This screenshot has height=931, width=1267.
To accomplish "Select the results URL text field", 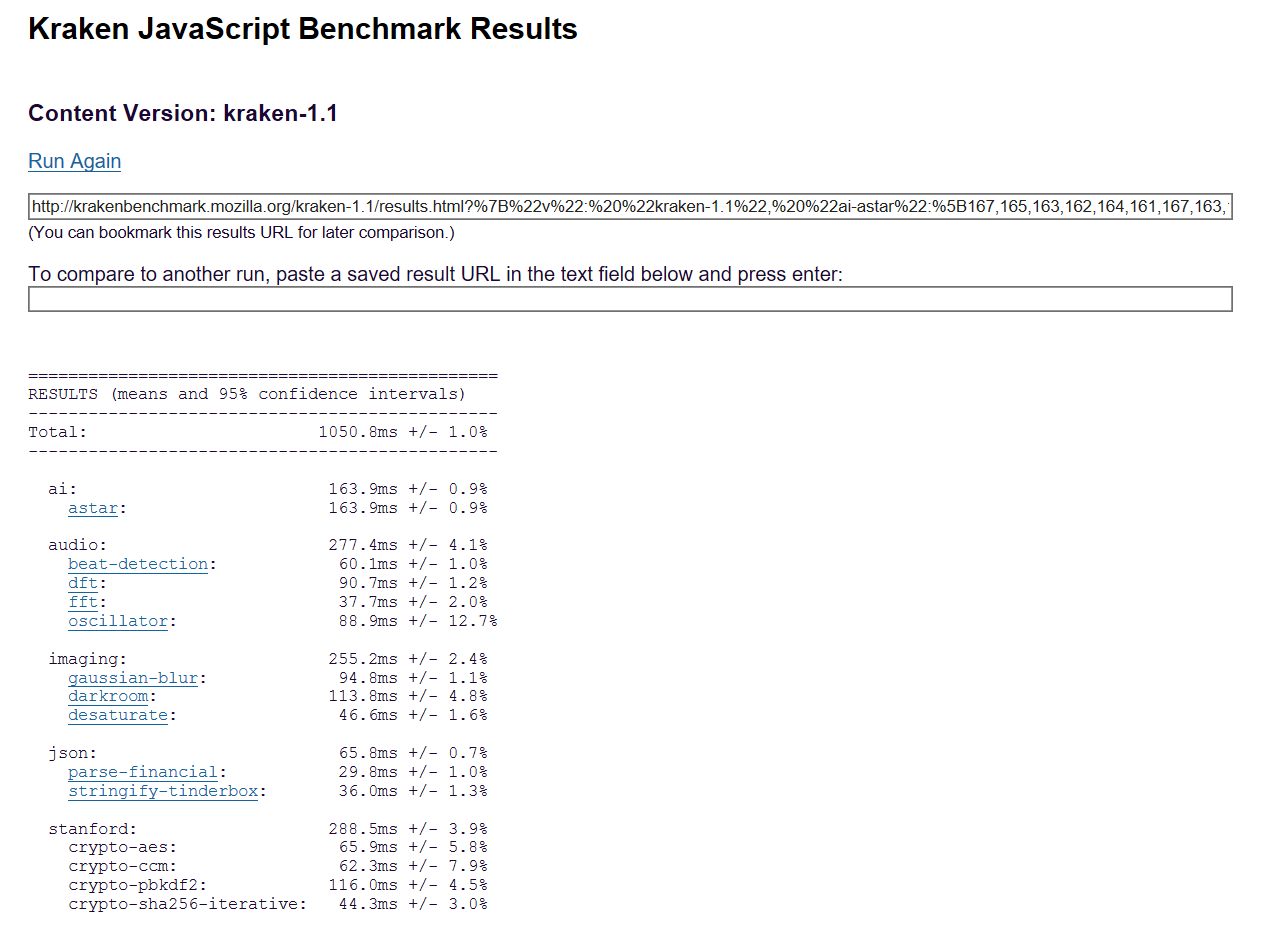I will click(630, 207).
